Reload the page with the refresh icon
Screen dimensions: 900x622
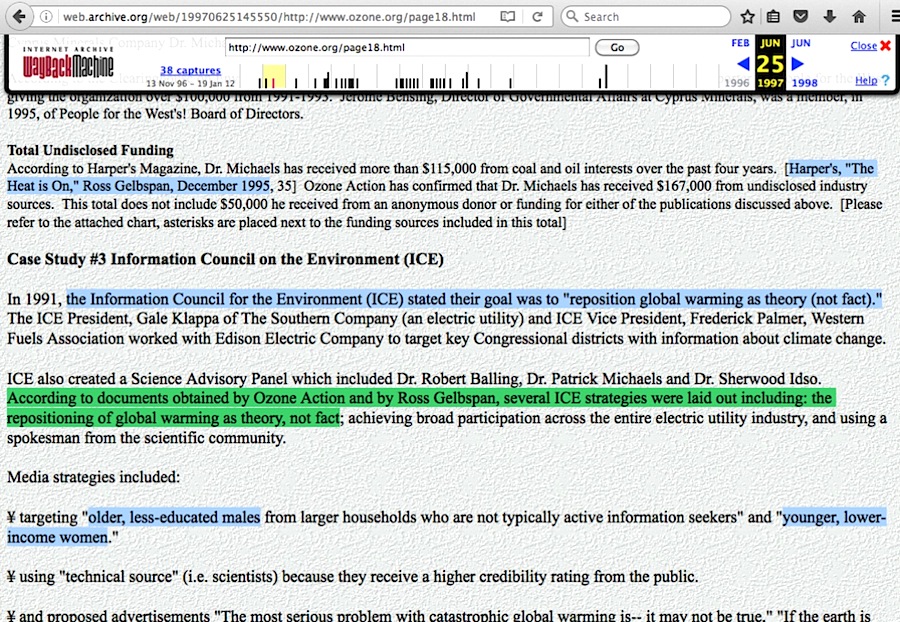pos(537,17)
